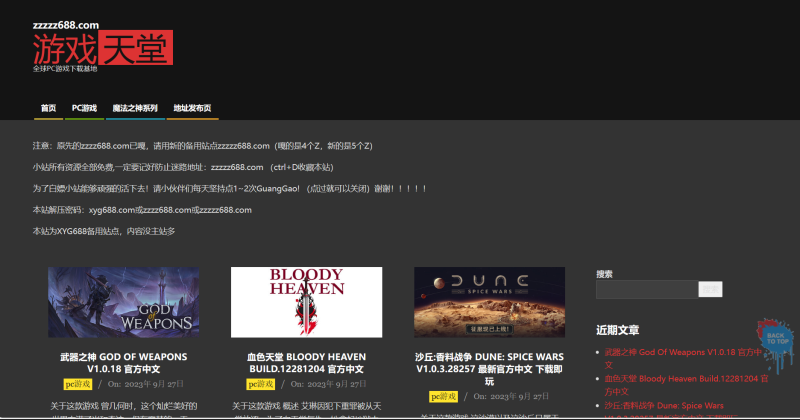Viewport: 800px width, 420px height.
Task: Open the 地址发布页 navigation item
Action: click(192, 108)
